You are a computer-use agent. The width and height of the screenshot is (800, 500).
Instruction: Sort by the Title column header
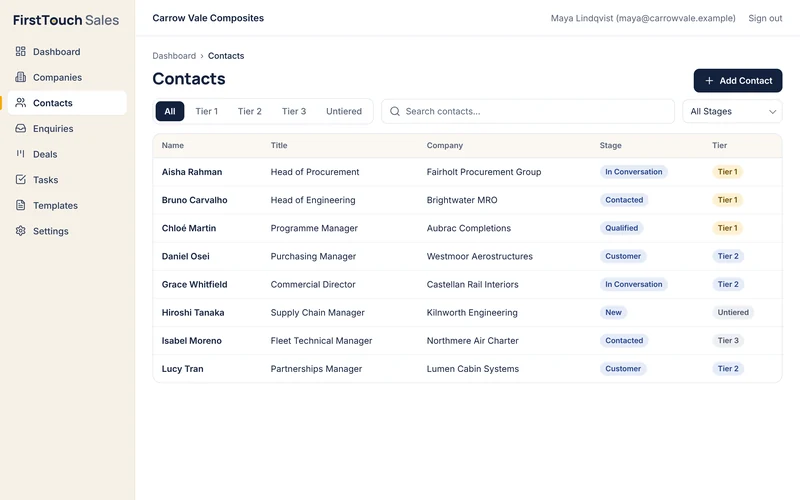(x=279, y=145)
